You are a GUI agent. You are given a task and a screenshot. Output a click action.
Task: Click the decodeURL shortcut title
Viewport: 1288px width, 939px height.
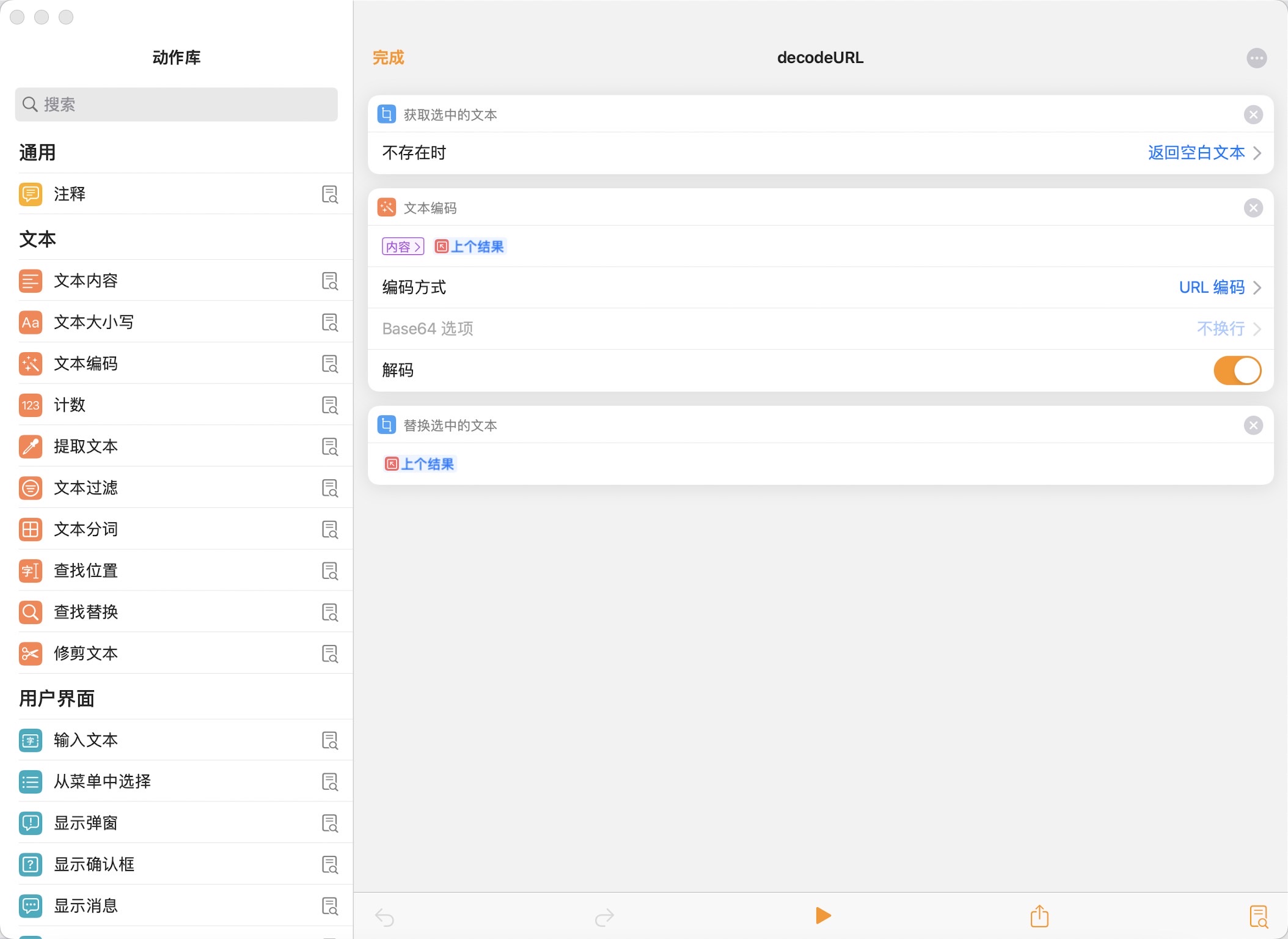820,57
